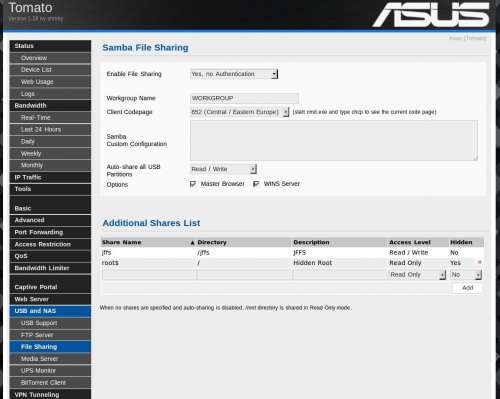The height and width of the screenshot is (399, 500).
Task: Open the UPS Monitor page
Action: click(50, 371)
